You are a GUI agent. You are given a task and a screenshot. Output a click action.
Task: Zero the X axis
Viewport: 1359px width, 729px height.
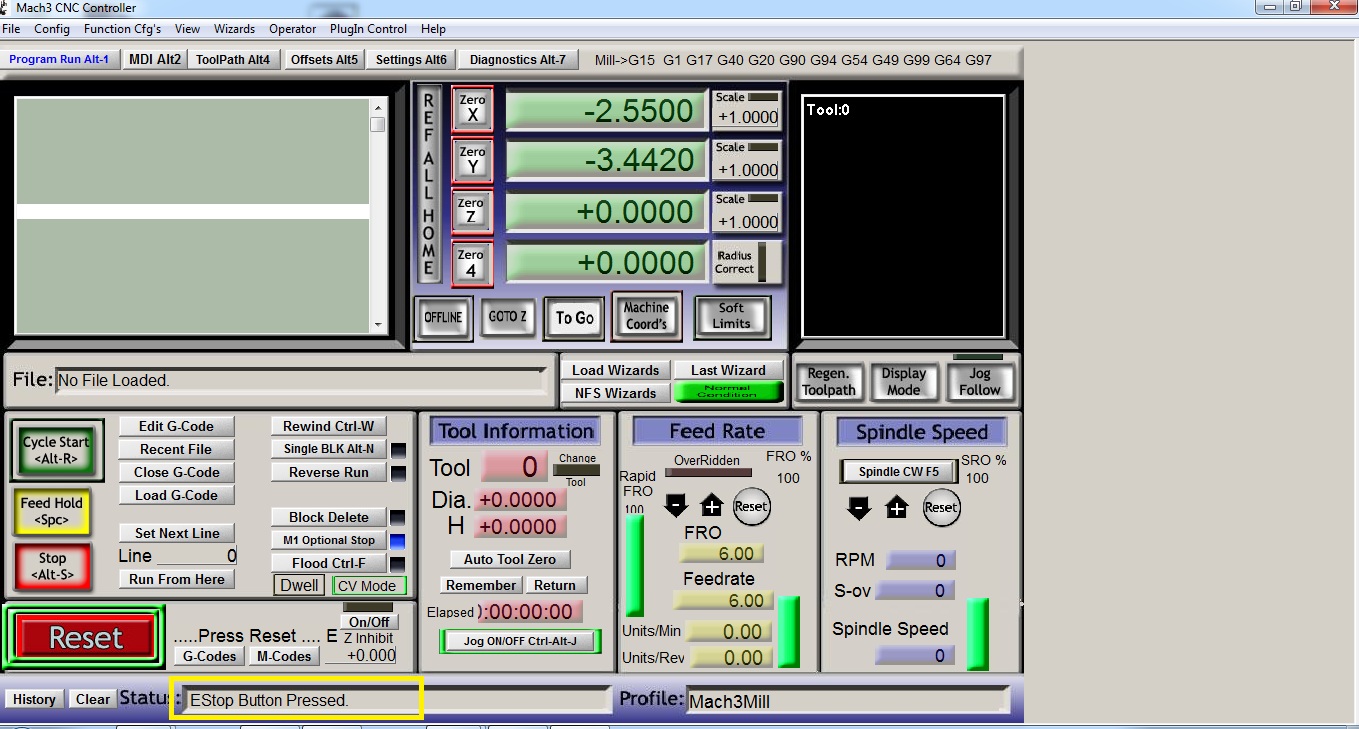click(x=471, y=109)
